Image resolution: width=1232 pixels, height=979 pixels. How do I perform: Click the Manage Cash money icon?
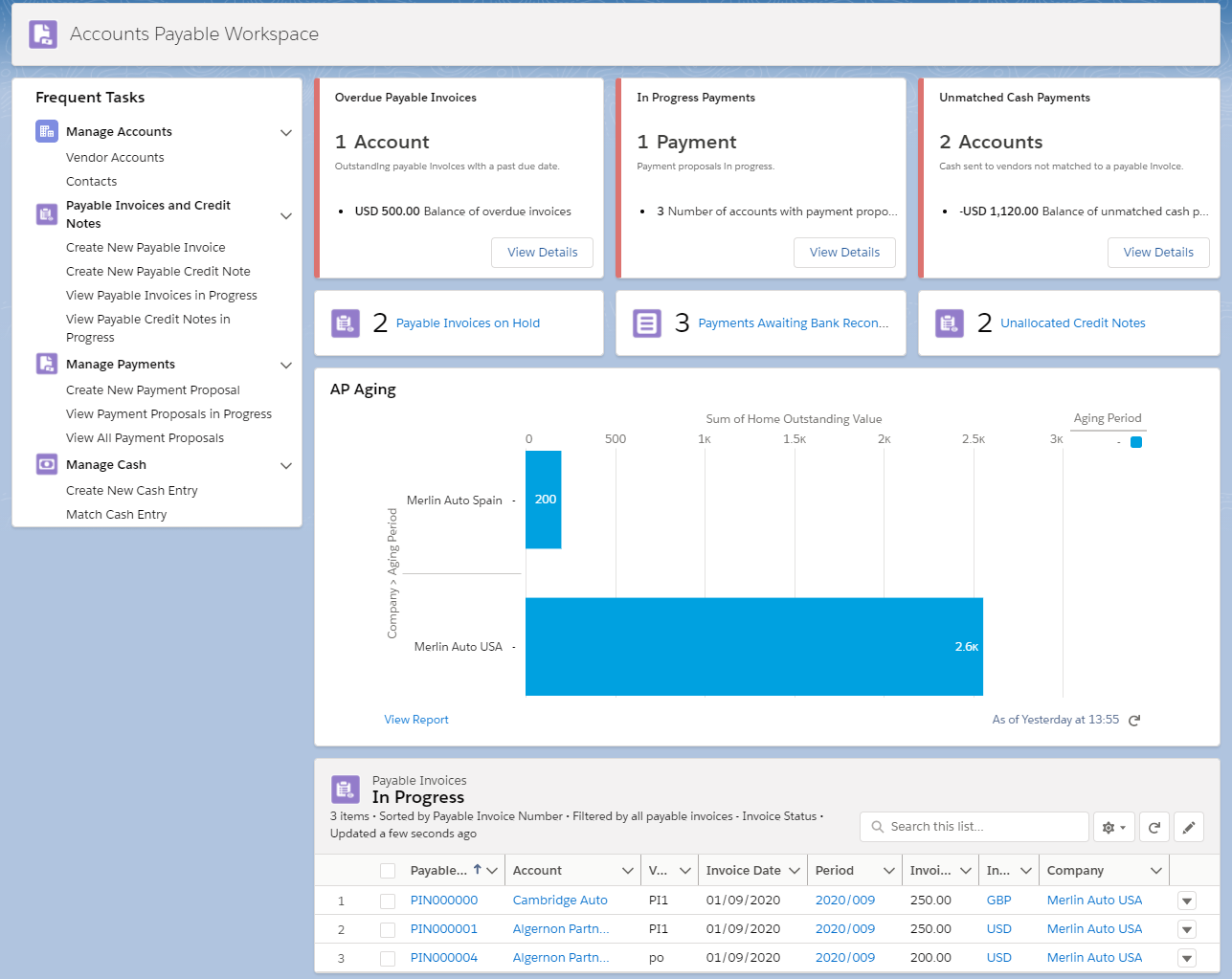click(47, 464)
